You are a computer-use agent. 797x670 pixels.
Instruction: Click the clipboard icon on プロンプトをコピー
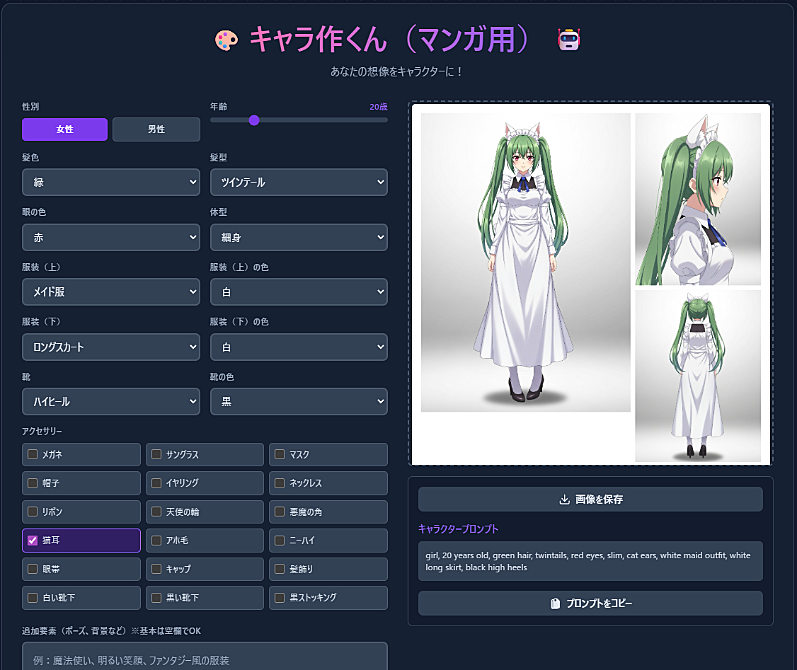554,604
